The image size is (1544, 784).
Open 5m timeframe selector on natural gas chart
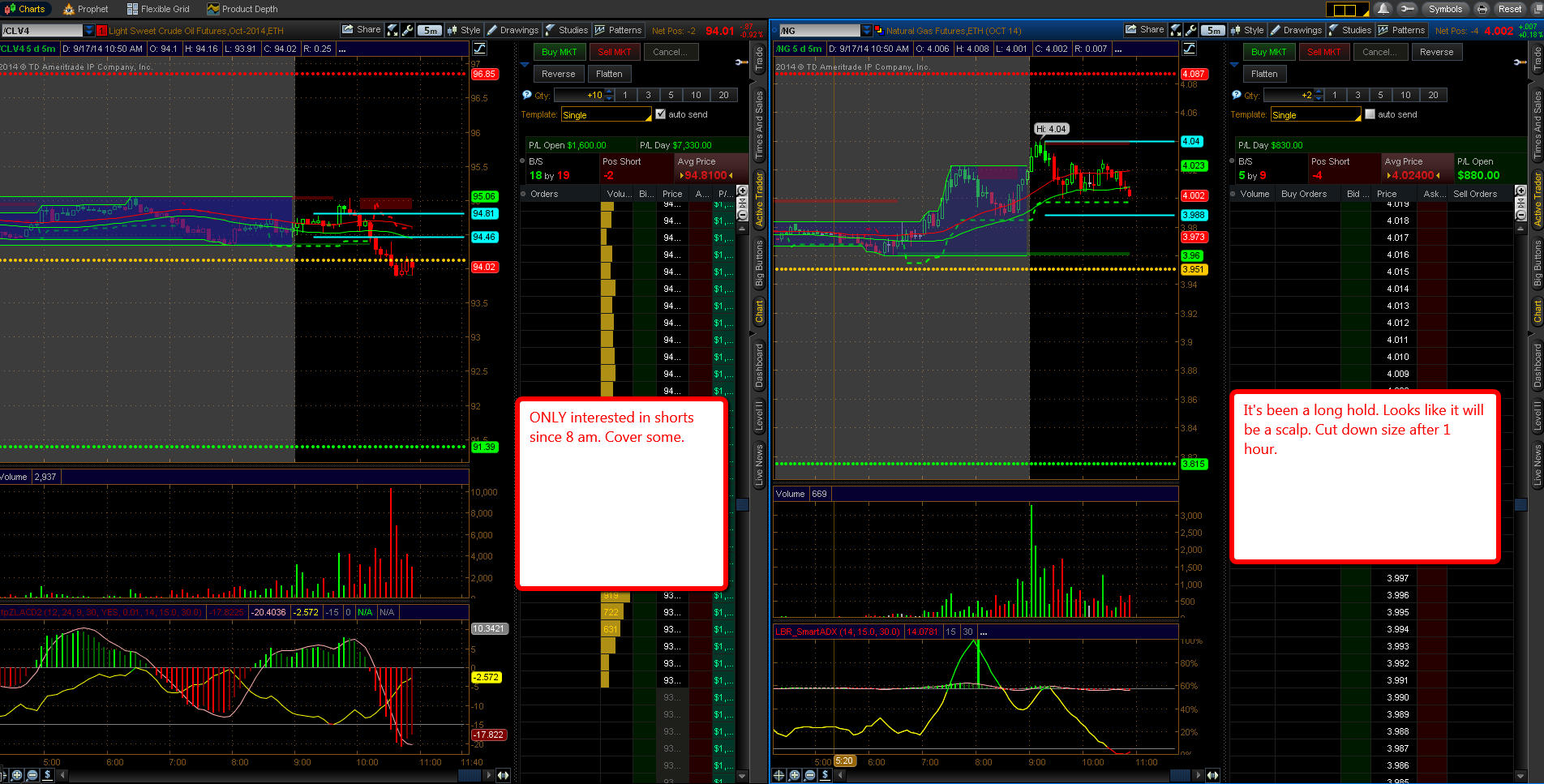click(1213, 30)
